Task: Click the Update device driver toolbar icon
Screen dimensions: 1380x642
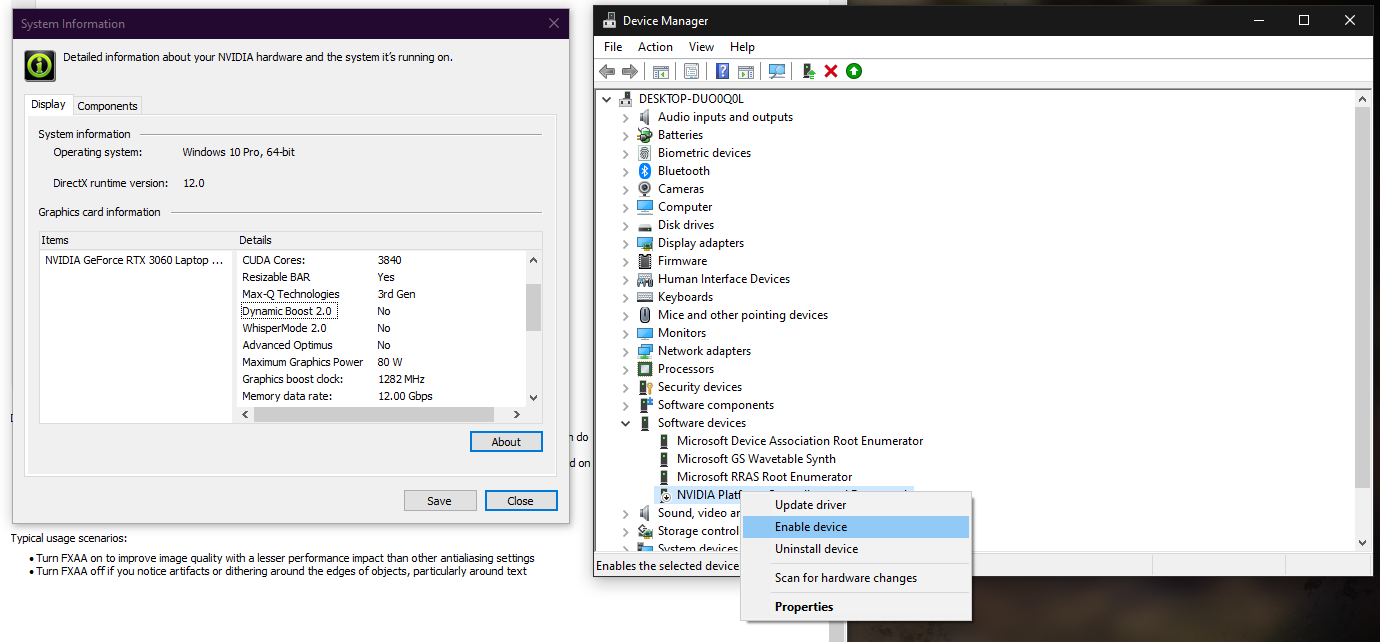Action: [808, 71]
